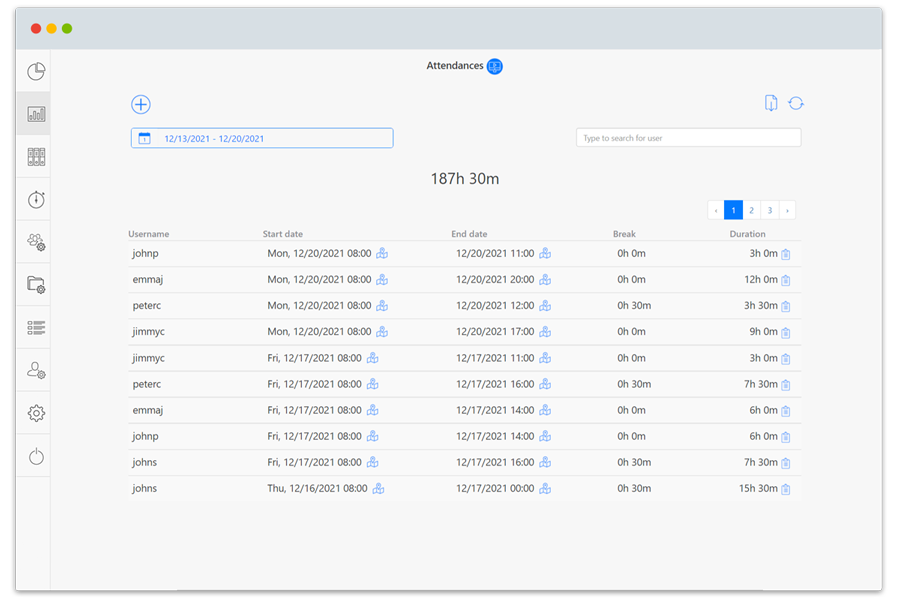The width and height of the screenshot is (900, 600).
Task: Delete the johns 15h 30m attendance entry
Action: (x=786, y=489)
